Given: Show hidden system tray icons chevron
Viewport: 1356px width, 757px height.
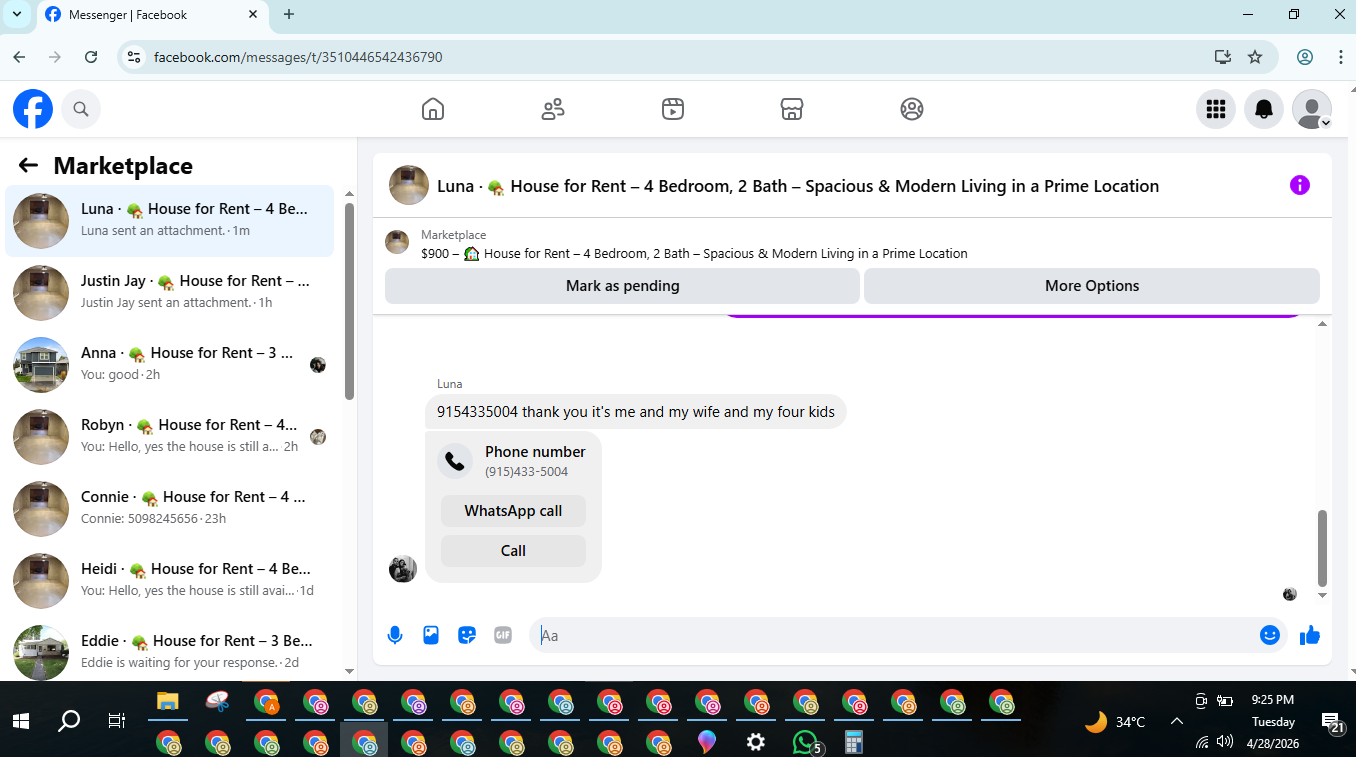Looking at the screenshot, I should click(1177, 721).
